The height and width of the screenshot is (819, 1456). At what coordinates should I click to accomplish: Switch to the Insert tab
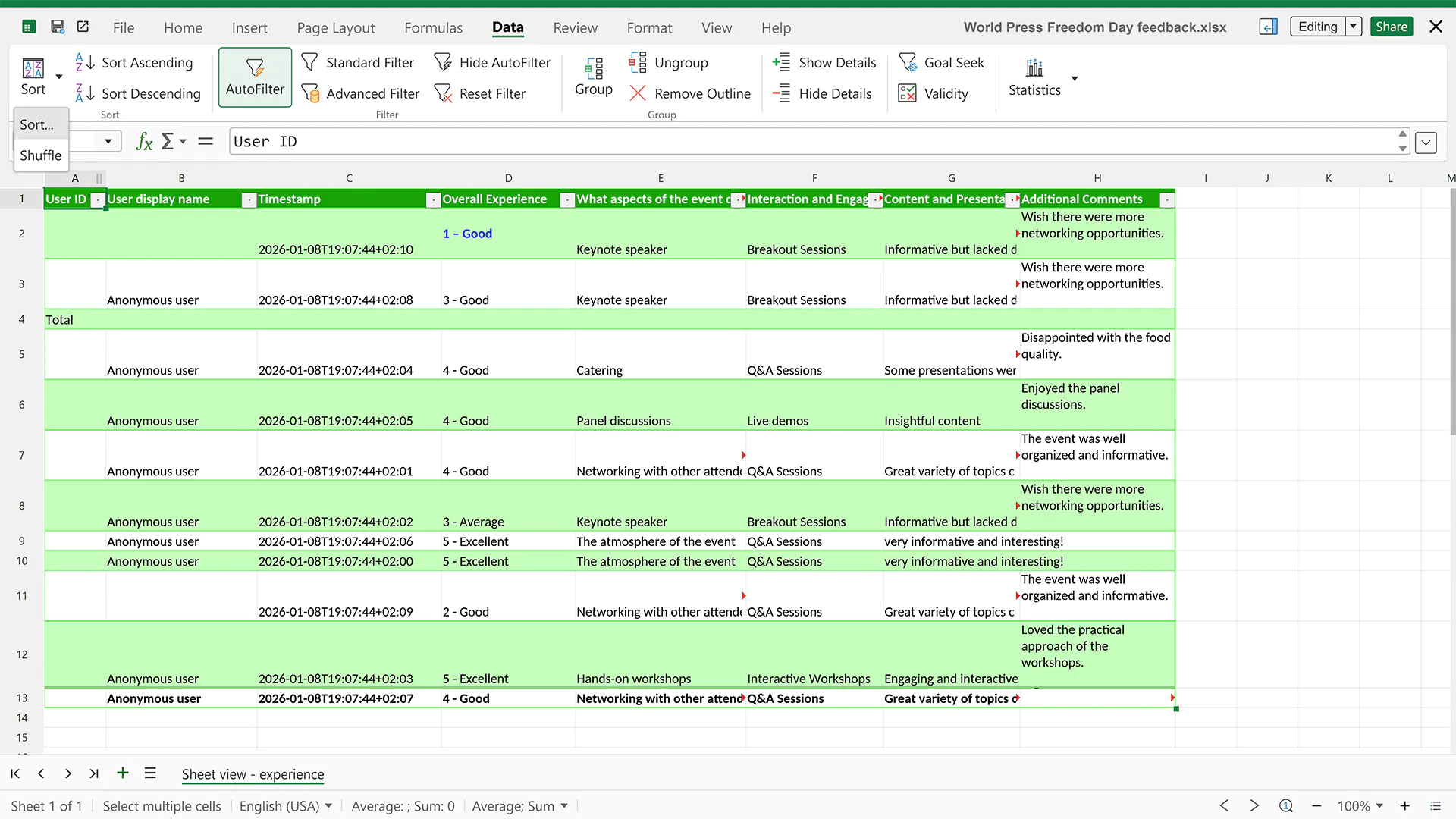tap(249, 27)
